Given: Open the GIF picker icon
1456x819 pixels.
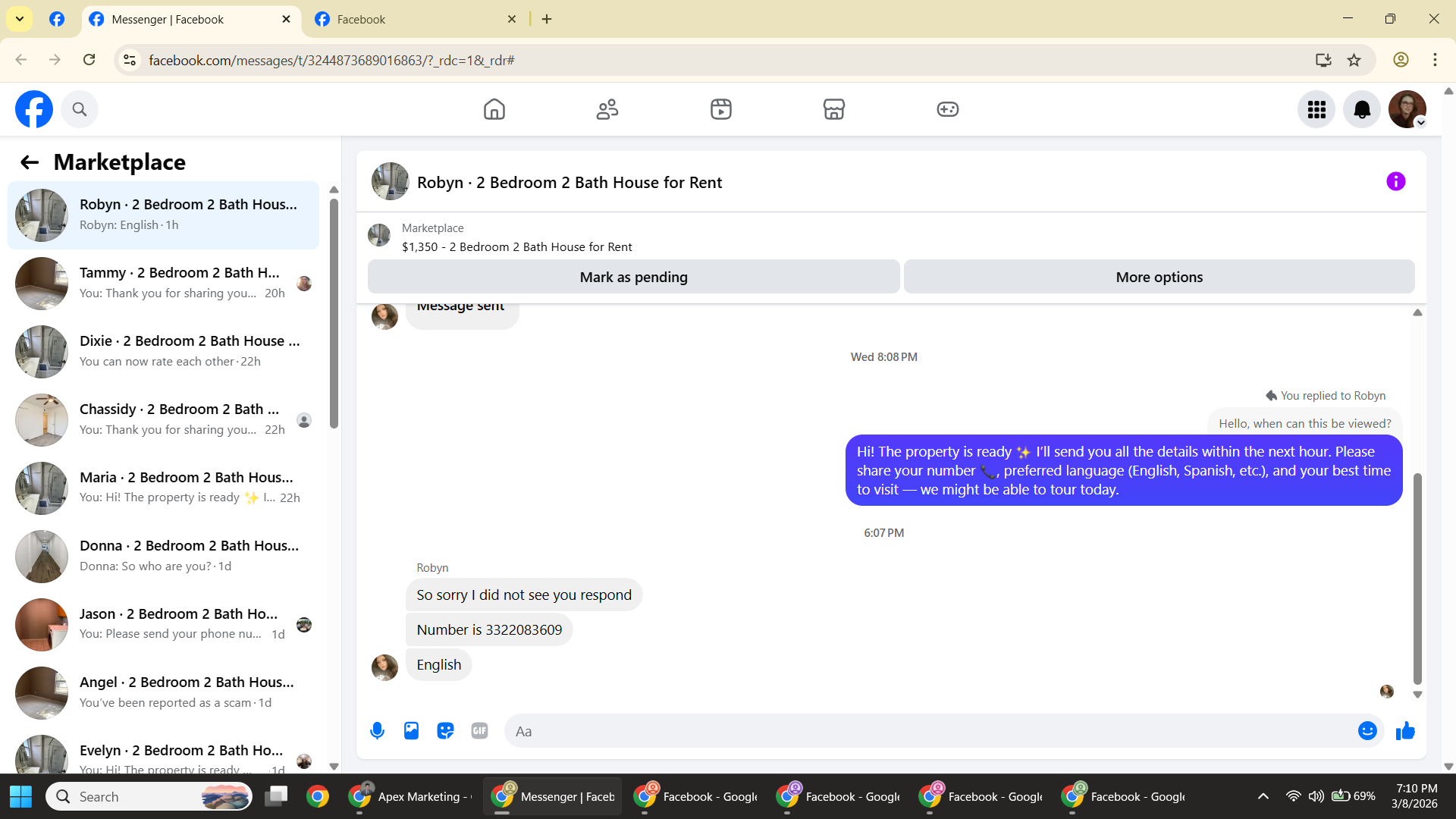Looking at the screenshot, I should pyautogui.click(x=479, y=731).
